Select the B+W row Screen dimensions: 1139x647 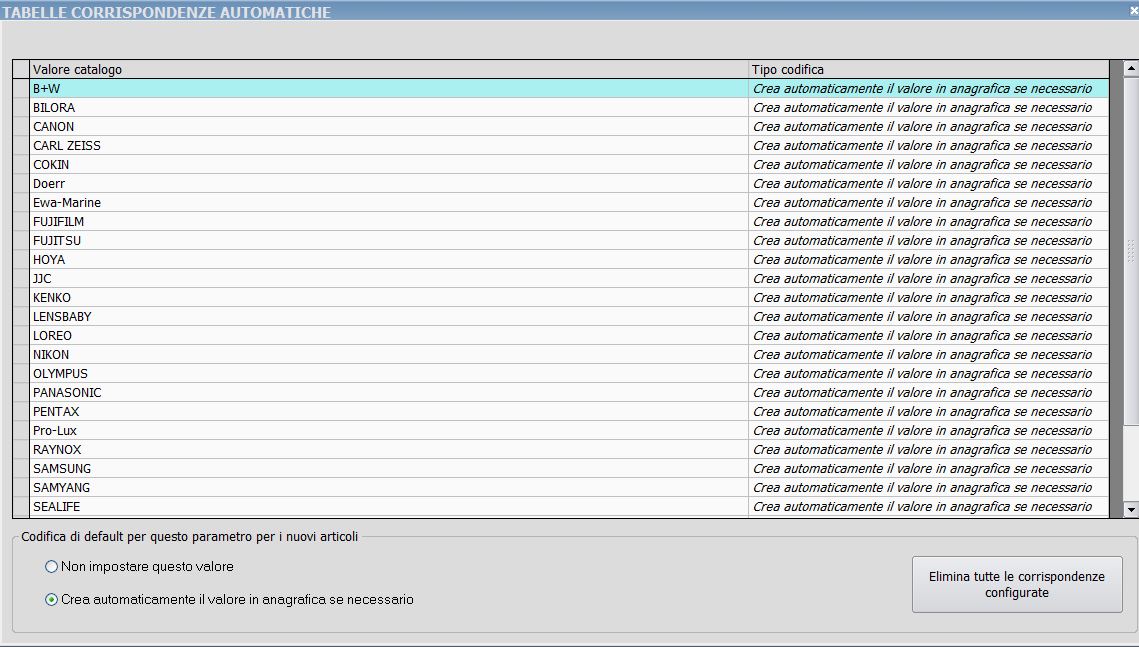coord(570,89)
